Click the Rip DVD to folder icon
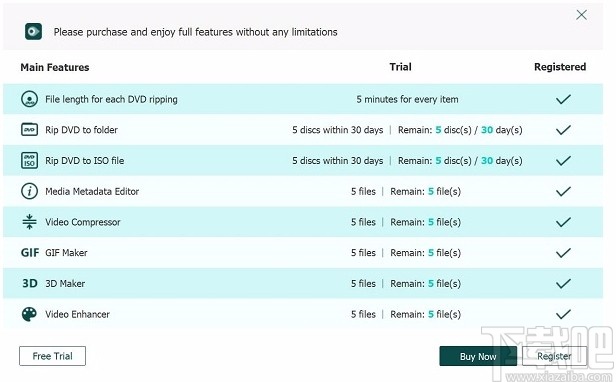The image size is (616, 382). 29,130
